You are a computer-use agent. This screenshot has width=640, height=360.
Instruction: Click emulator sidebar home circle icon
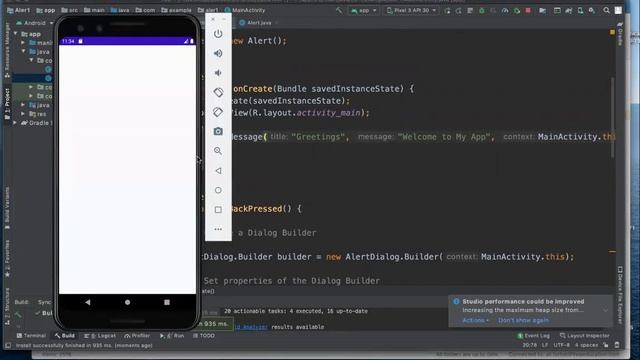(x=218, y=190)
